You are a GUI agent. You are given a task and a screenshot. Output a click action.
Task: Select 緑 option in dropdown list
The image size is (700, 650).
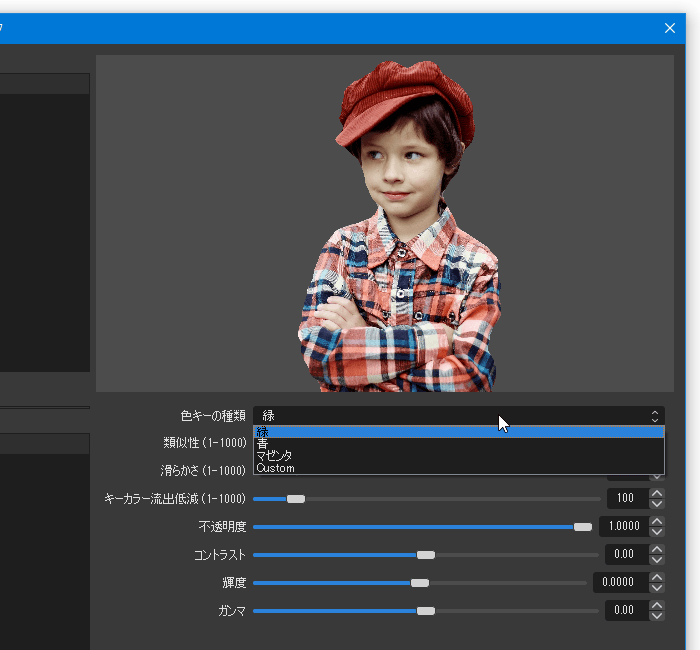pyautogui.click(x=458, y=432)
